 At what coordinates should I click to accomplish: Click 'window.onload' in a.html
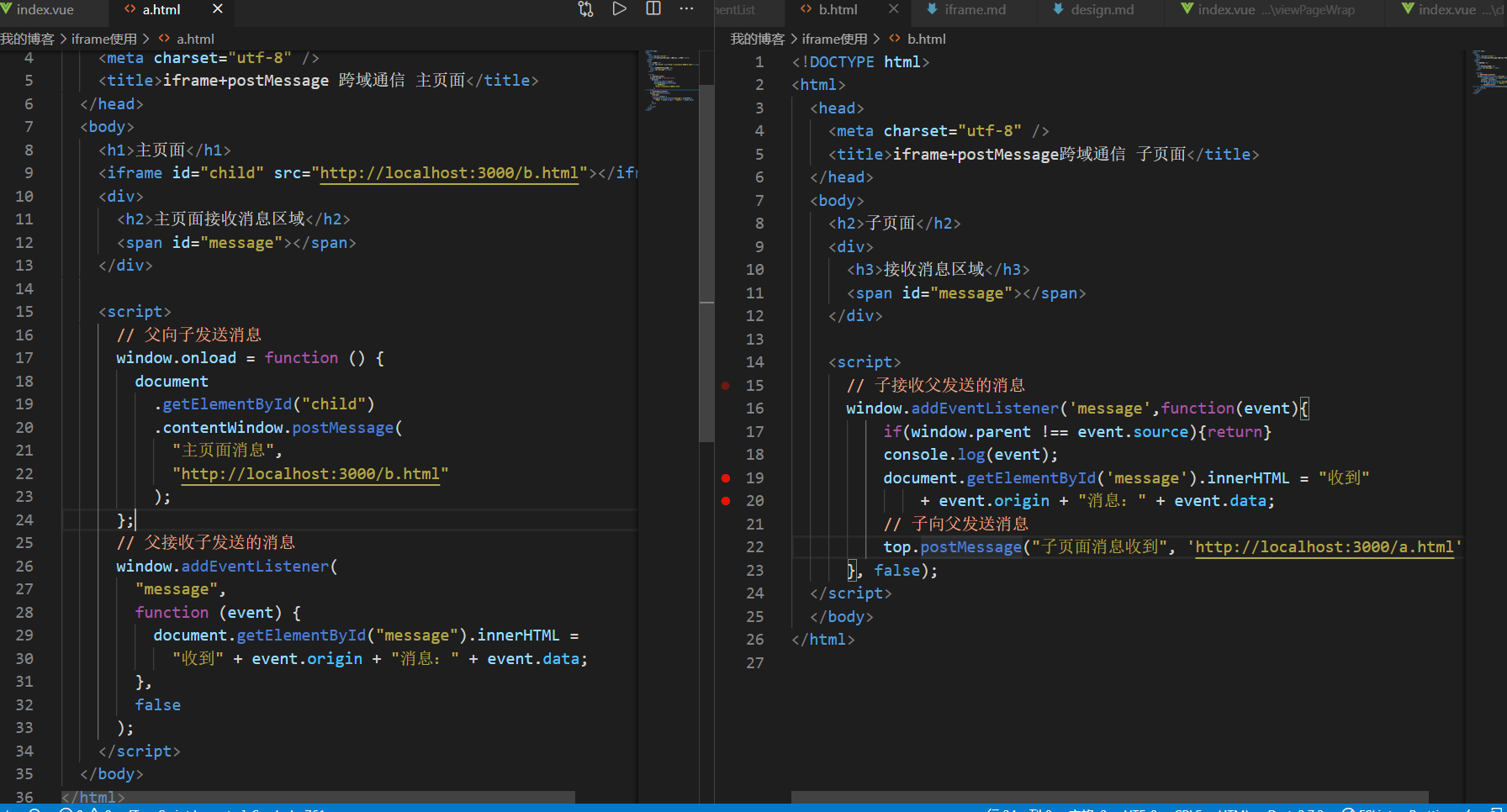pos(176,358)
